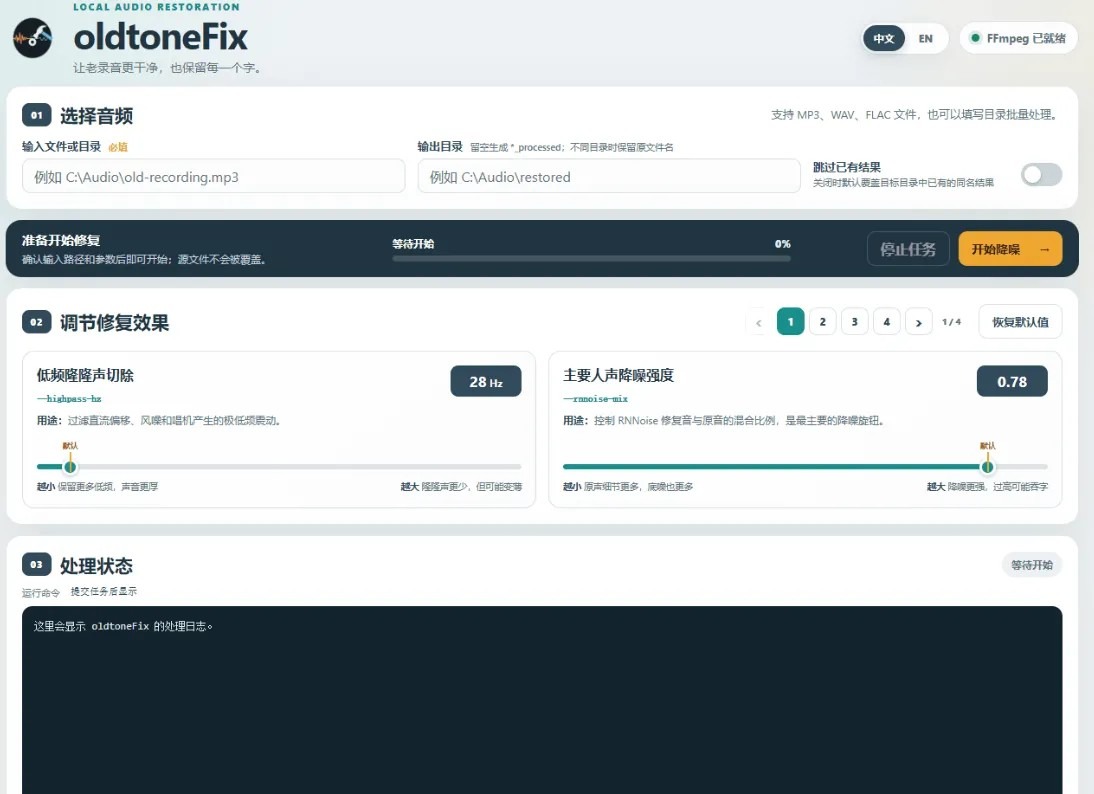The image size is (1094, 794).
Task: Click the 03 step badge
Action: (x=36, y=564)
